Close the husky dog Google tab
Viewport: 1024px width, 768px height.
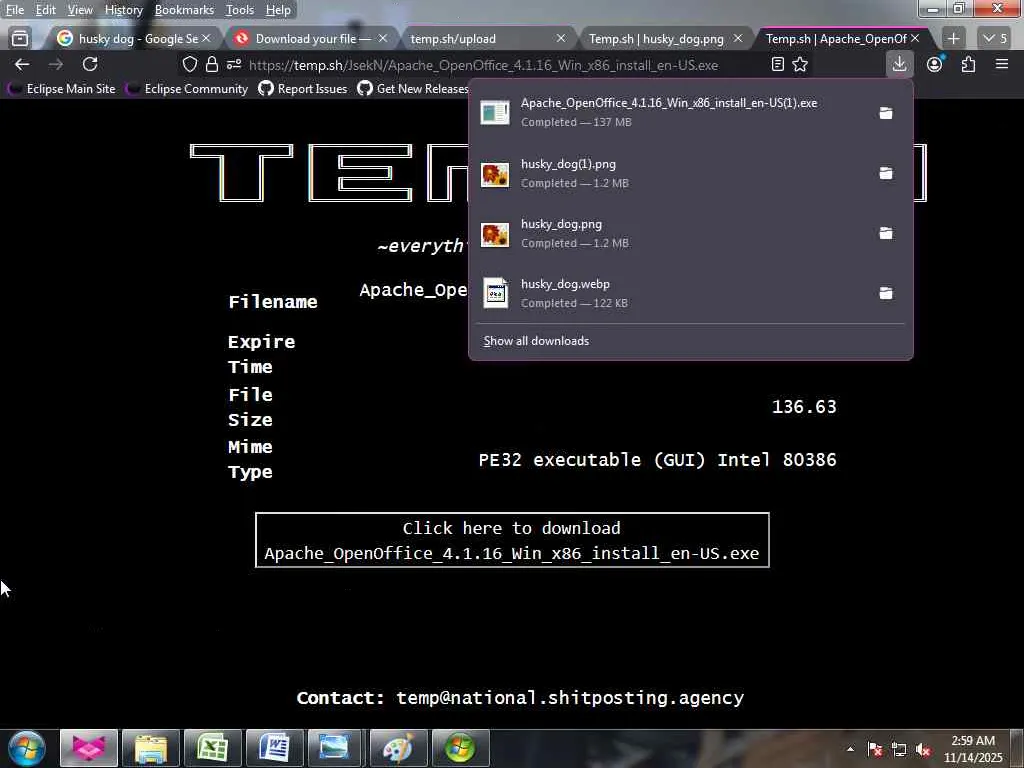coord(206,39)
